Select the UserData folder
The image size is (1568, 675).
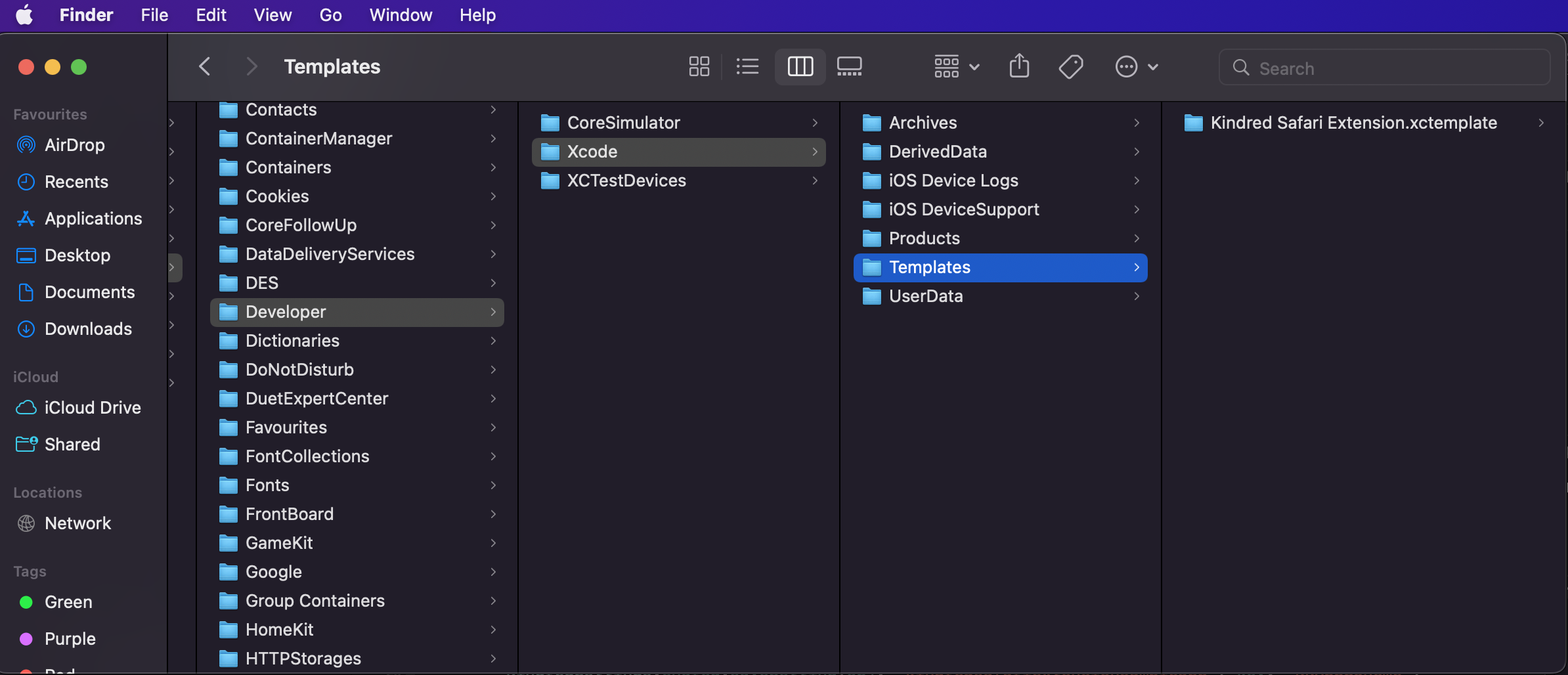click(x=1001, y=296)
